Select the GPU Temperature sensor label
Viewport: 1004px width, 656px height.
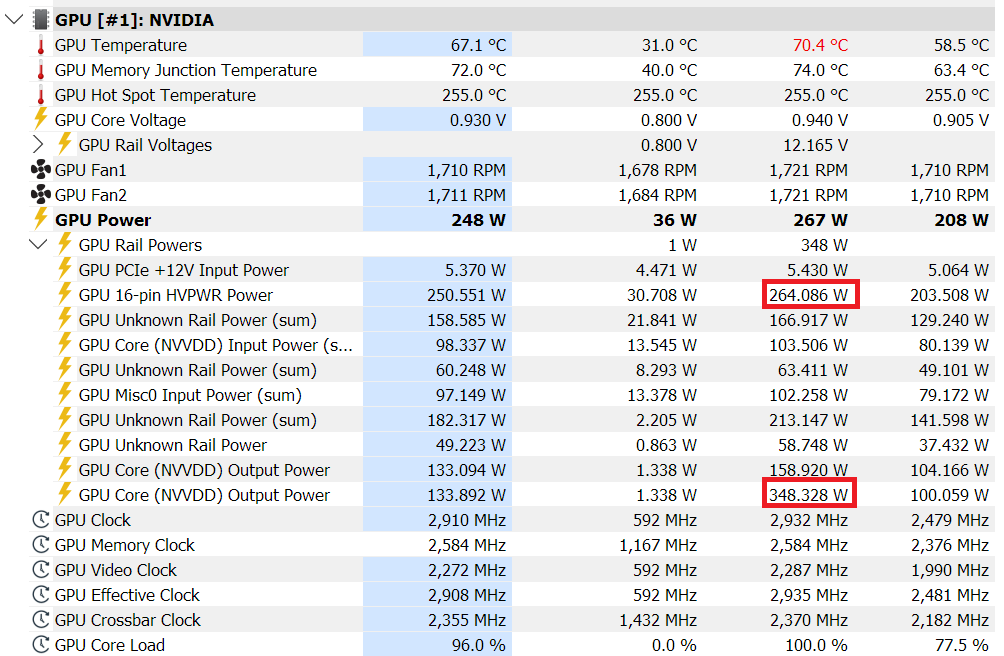(121, 45)
